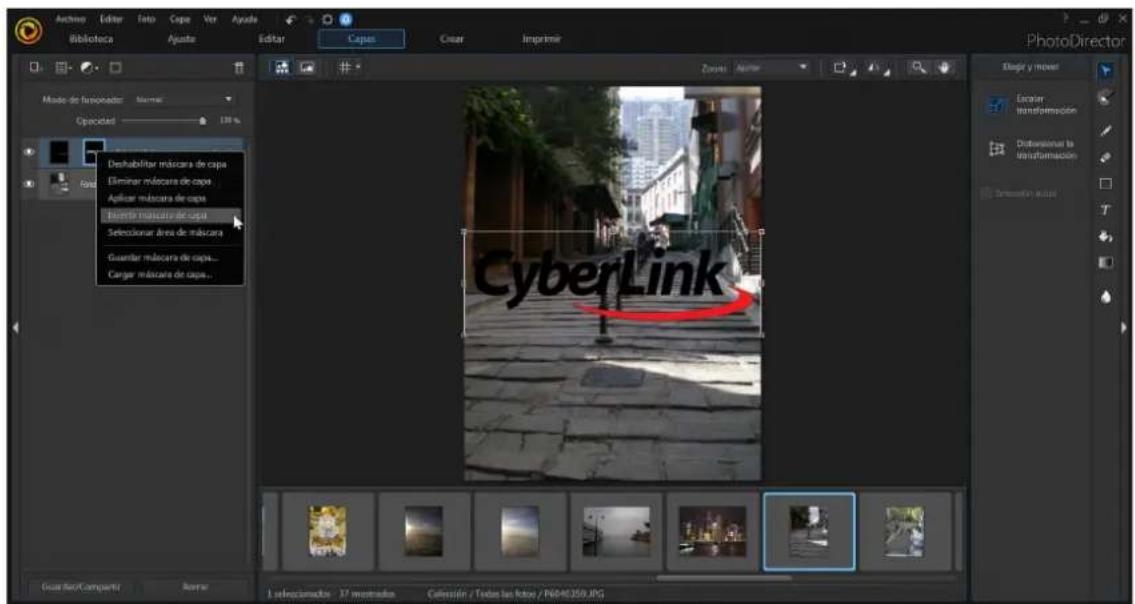This screenshot has width=1135, height=604.
Task: Click the half-filled circle adjustment icon
Action: (x=90, y=67)
